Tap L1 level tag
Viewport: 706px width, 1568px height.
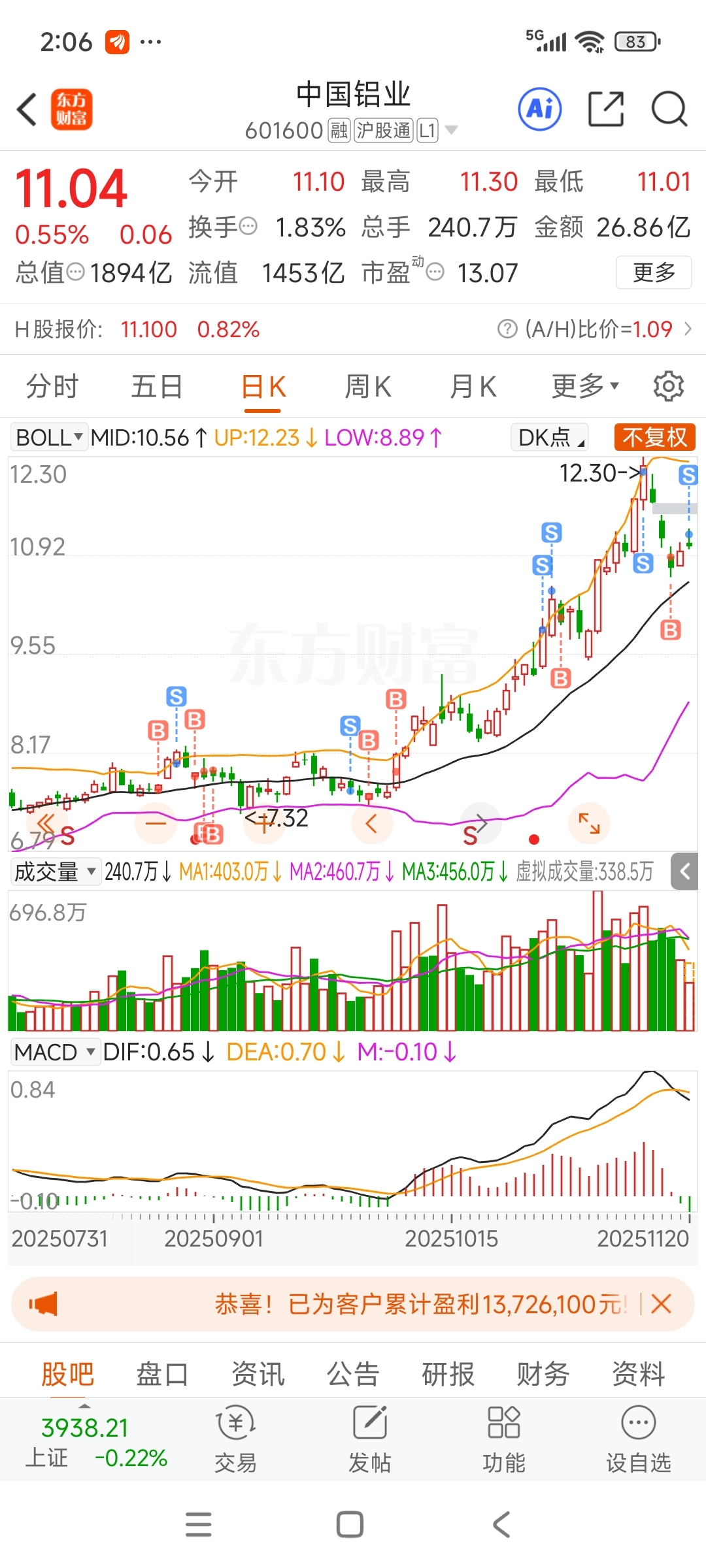tap(427, 131)
